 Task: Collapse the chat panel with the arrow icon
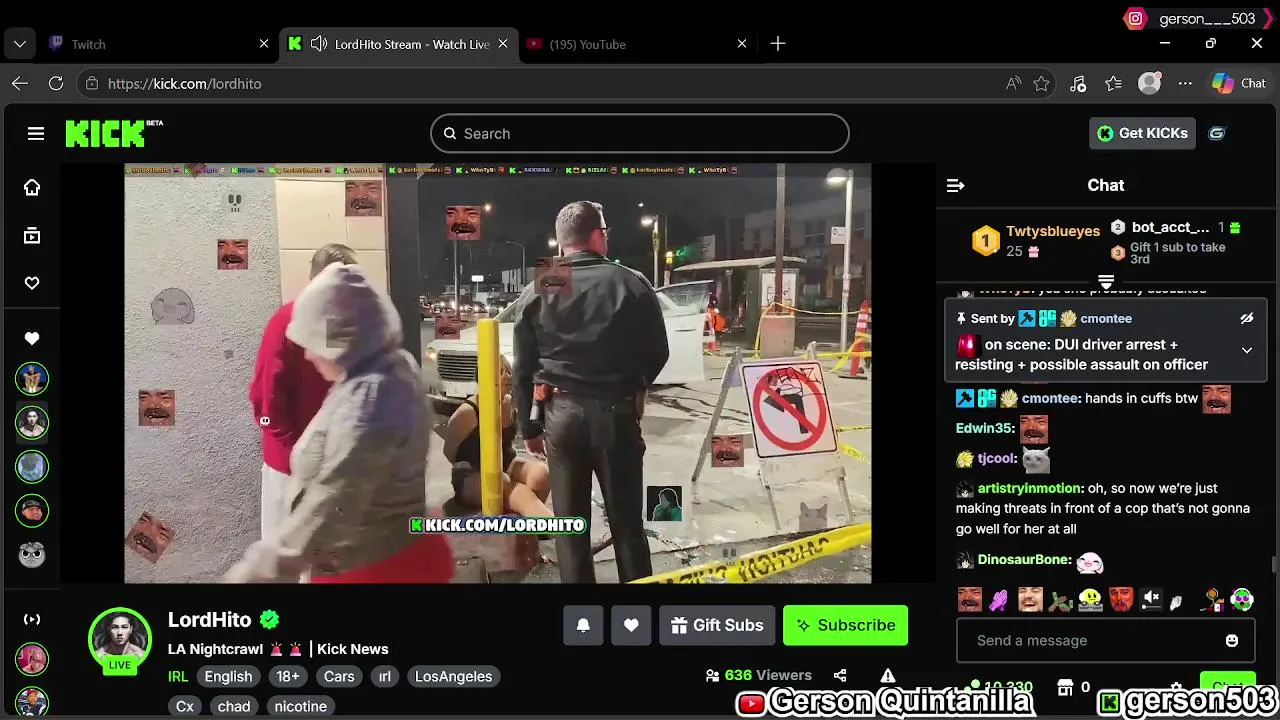pyautogui.click(x=955, y=185)
